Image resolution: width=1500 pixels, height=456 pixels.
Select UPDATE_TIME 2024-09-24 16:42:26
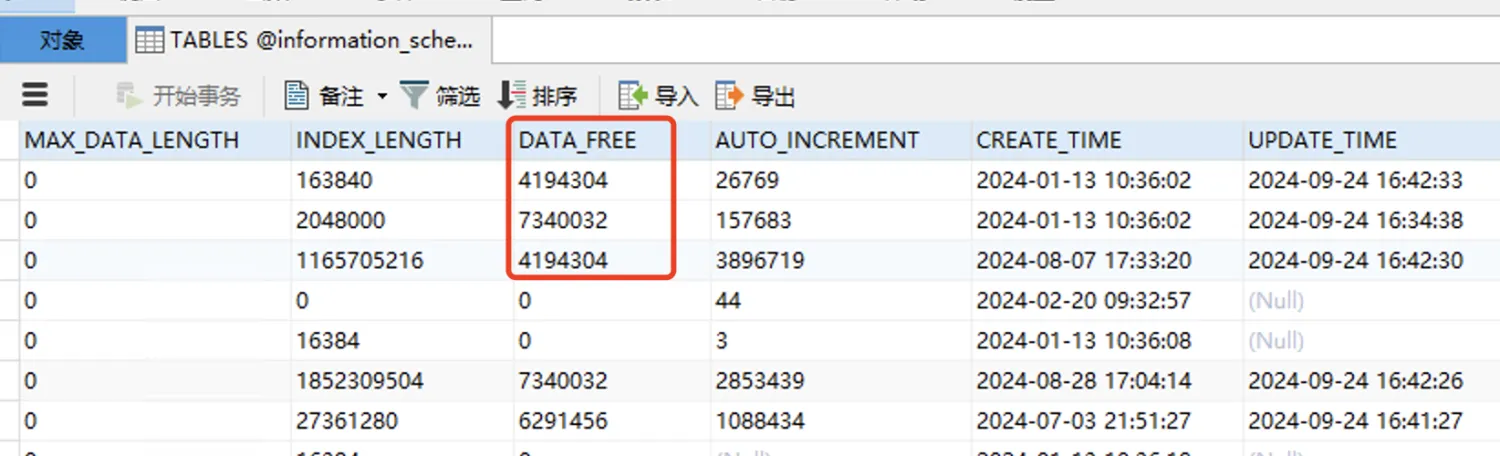point(1372,380)
